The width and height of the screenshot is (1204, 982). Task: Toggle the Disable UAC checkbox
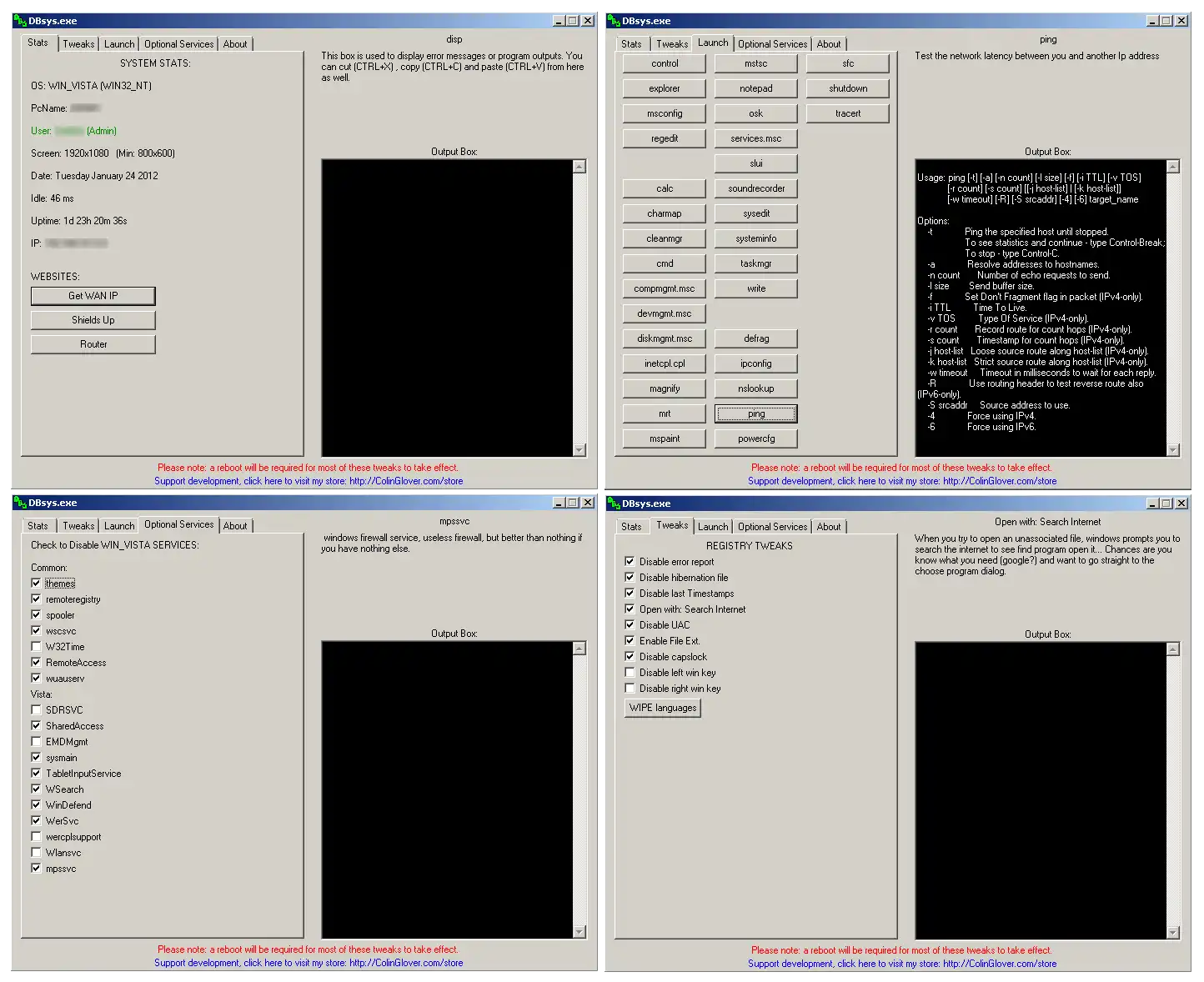coord(630,624)
